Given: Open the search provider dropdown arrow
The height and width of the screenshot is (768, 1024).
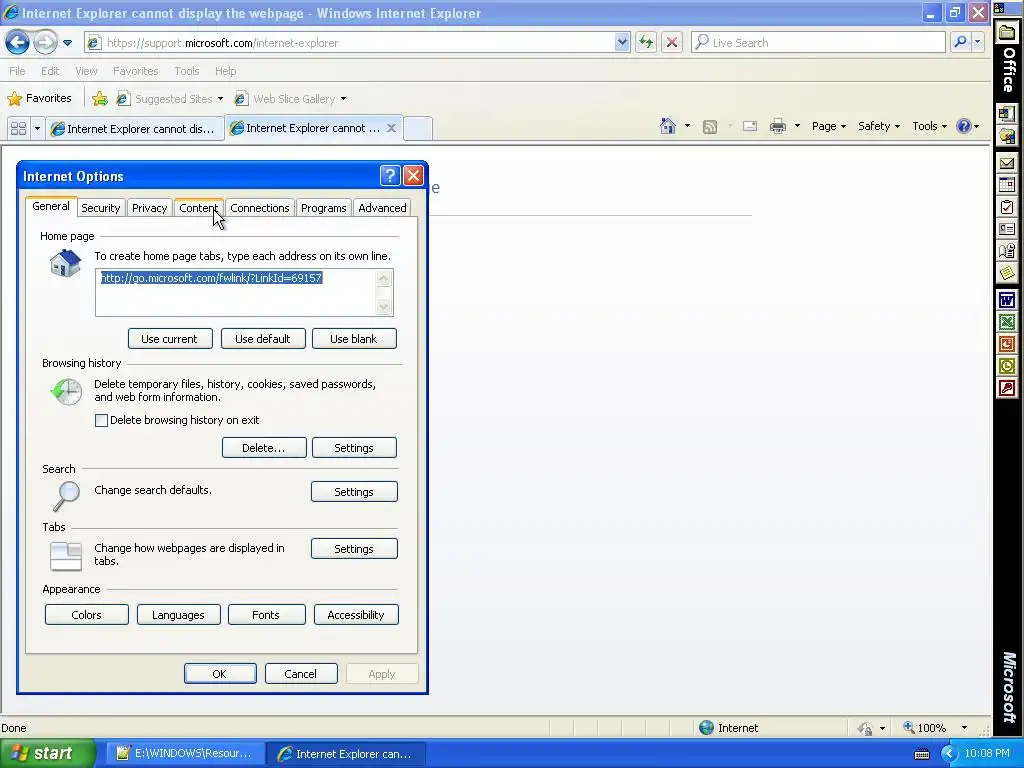Looking at the screenshot, I should pyautogui.click(x=978, y=42).
